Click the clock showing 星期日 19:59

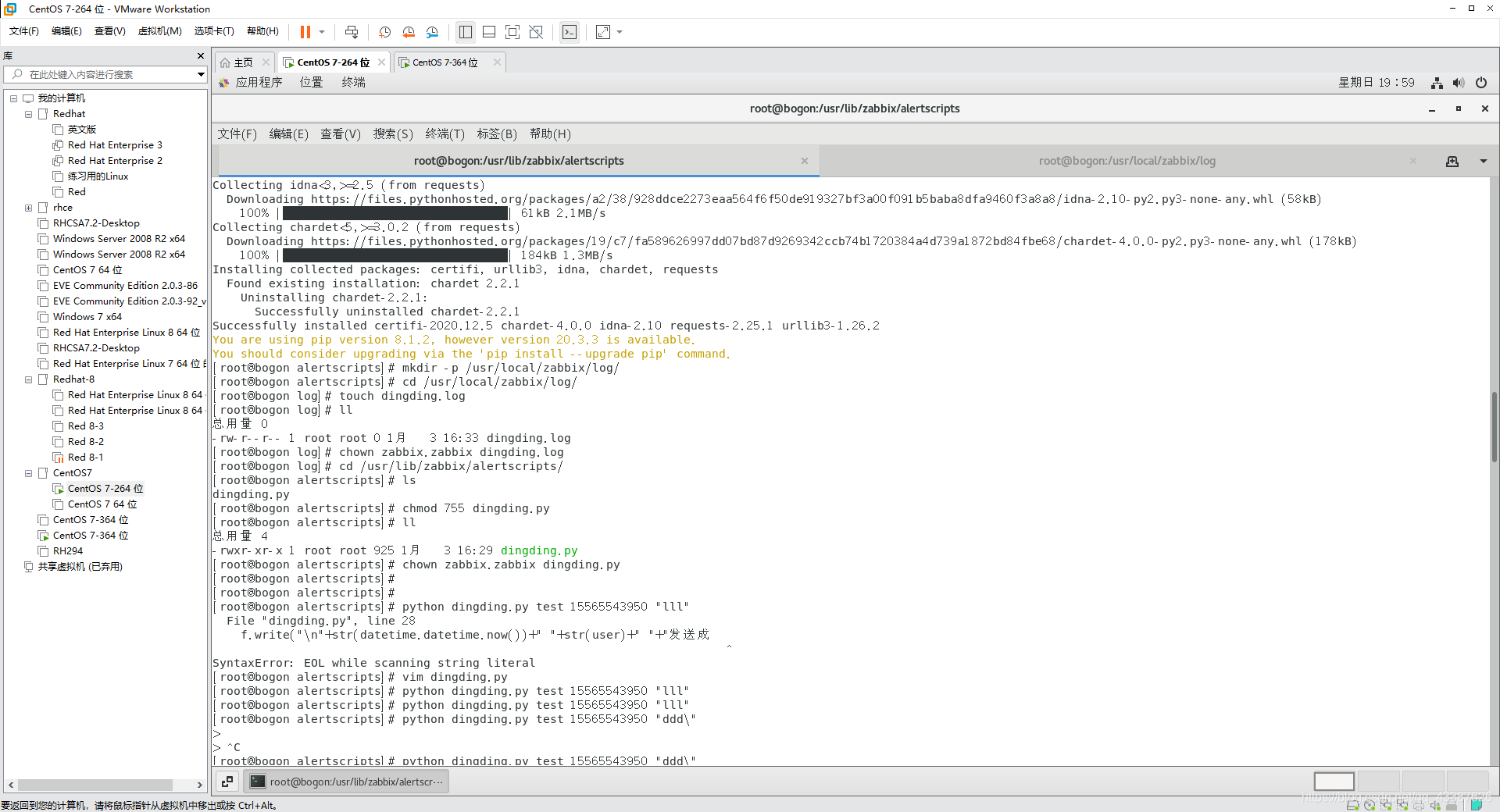point(1377,82)
